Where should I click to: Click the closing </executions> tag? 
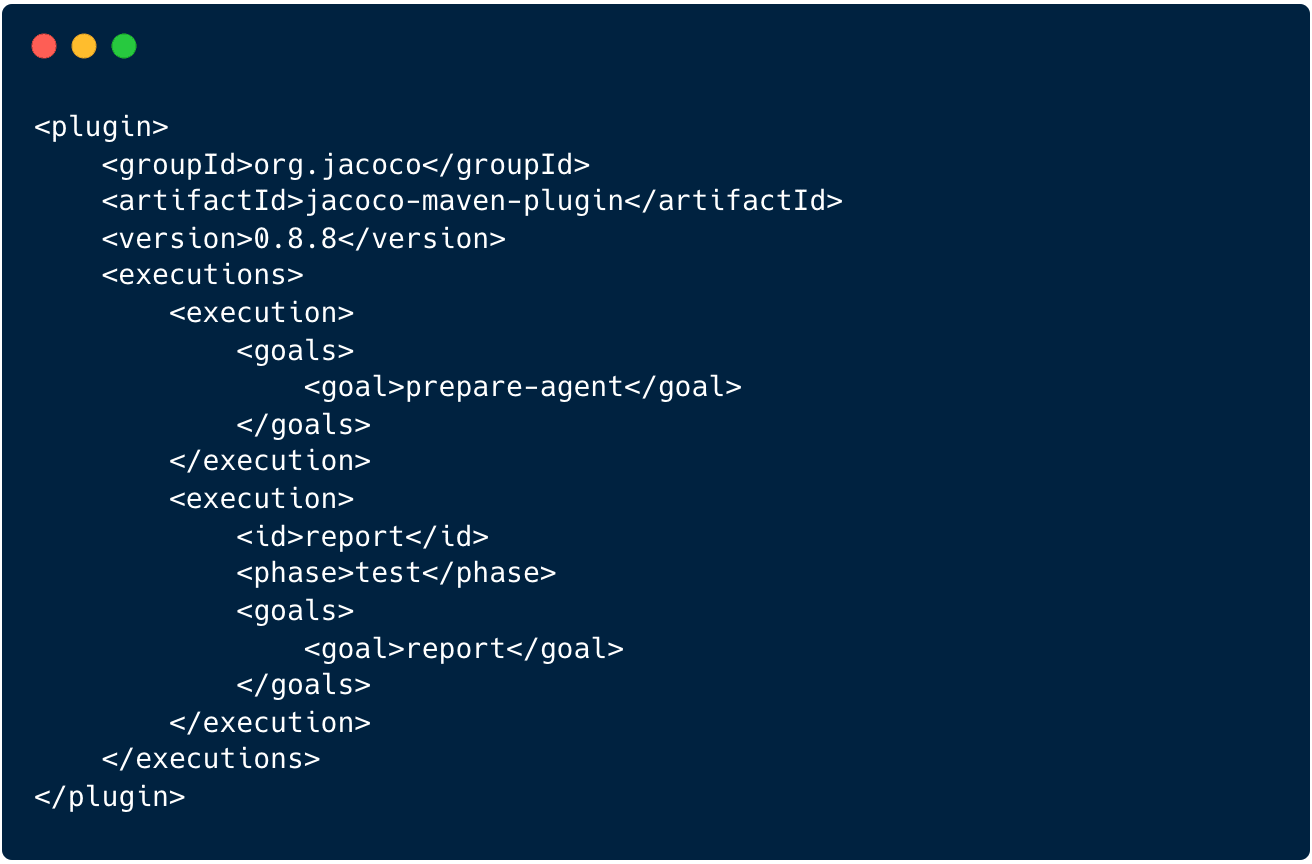211,759
